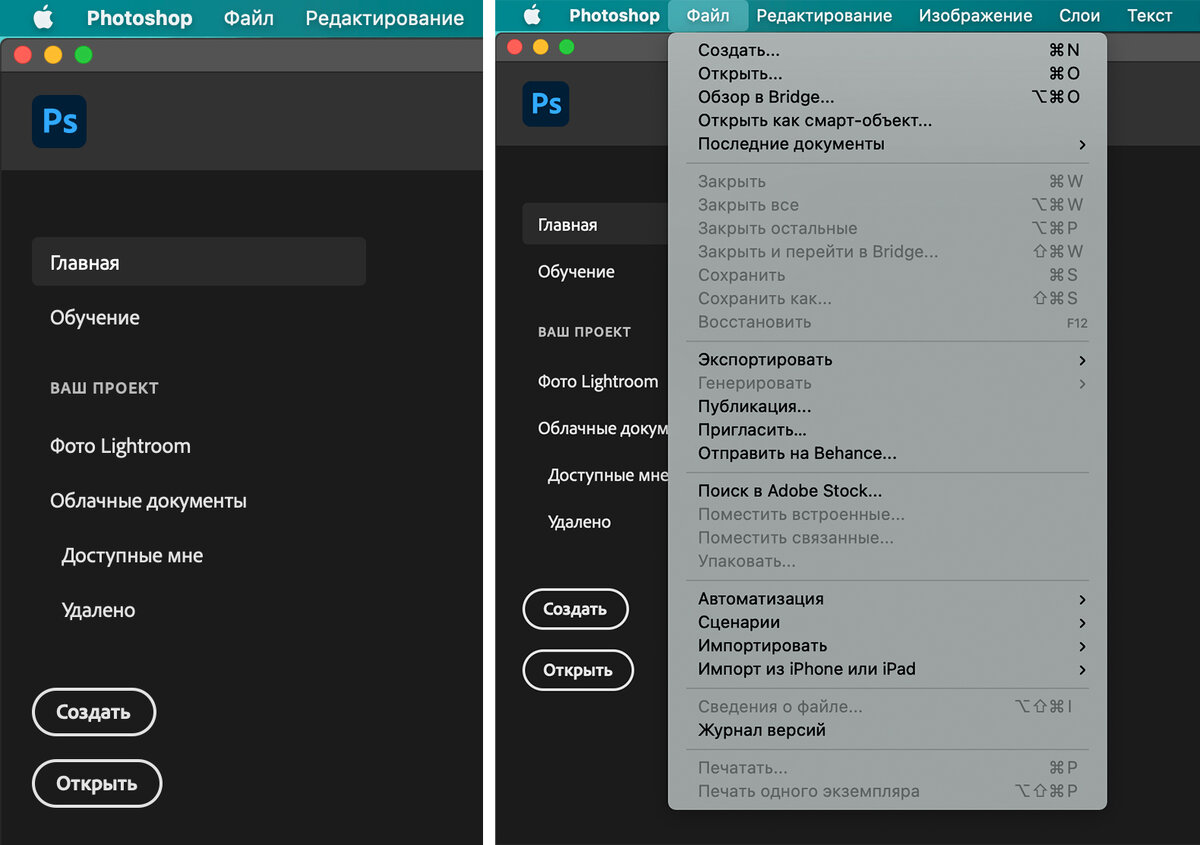
Task: Open Фото Lightroom beside the Файл dropdown
Action: [598, 381]
